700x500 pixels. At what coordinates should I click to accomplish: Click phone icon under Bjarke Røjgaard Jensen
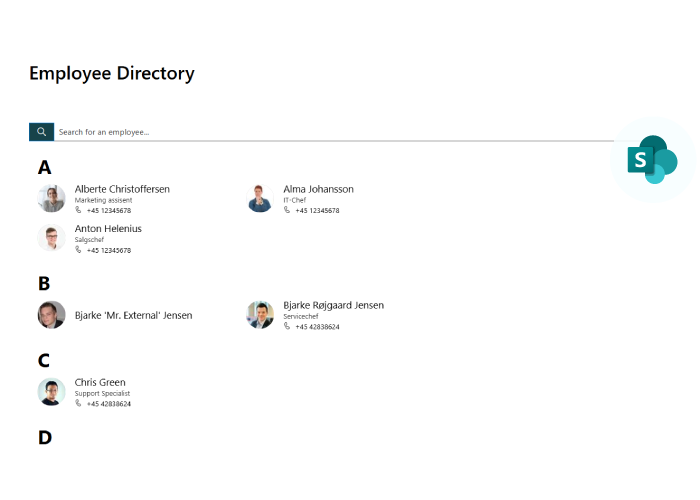pos(287,326)
